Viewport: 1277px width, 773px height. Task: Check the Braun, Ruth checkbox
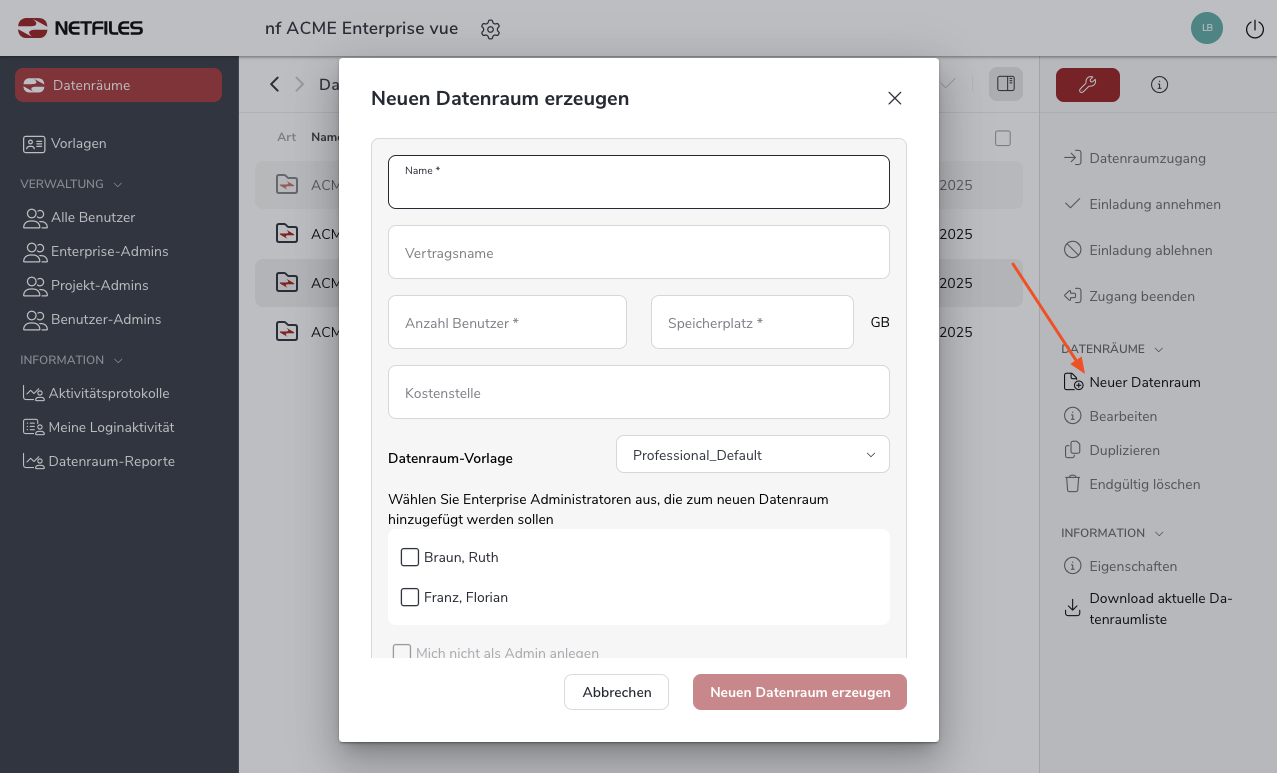[x=410, y=557]
